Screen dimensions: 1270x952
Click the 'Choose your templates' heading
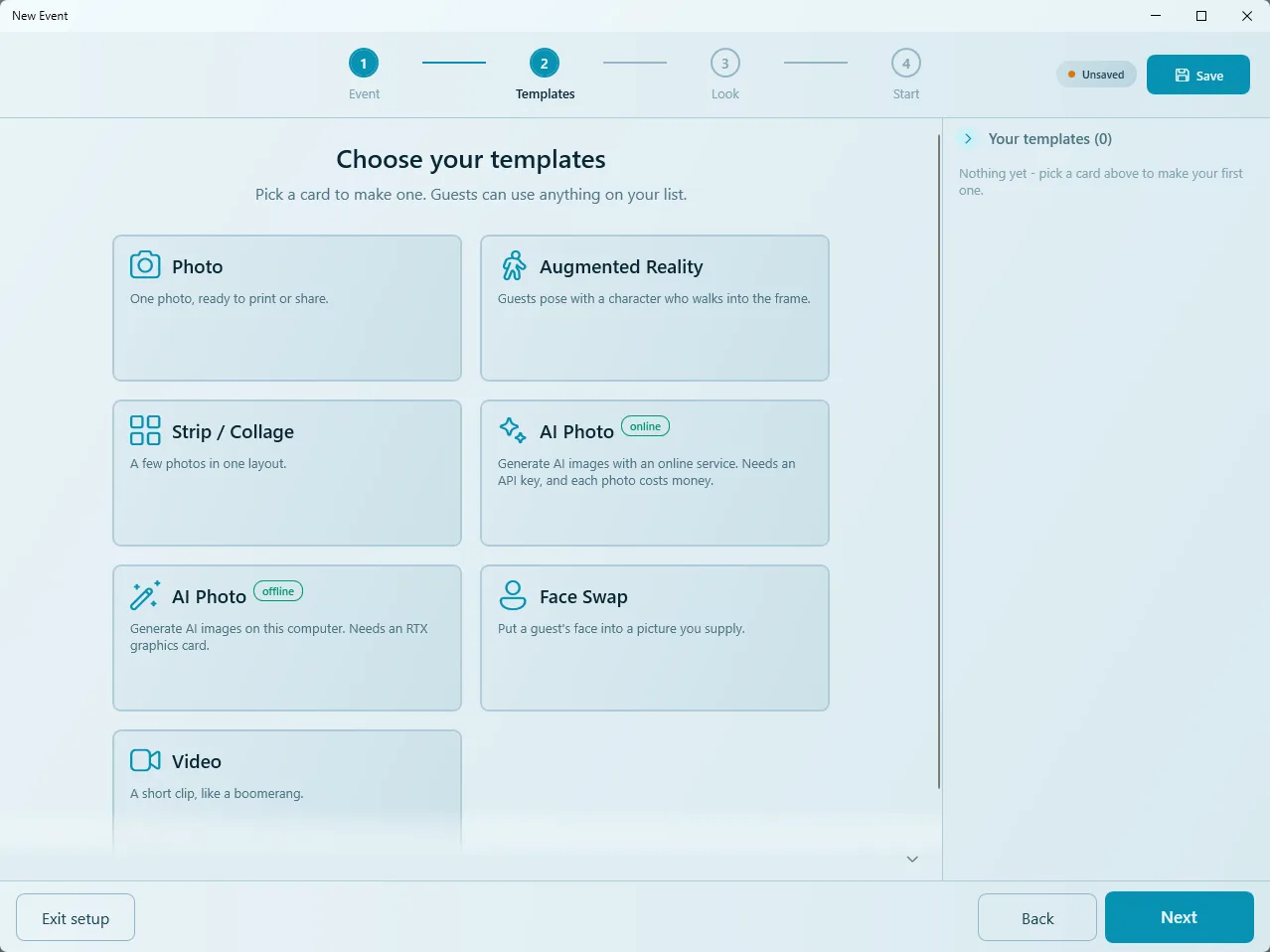click(471, 159)
